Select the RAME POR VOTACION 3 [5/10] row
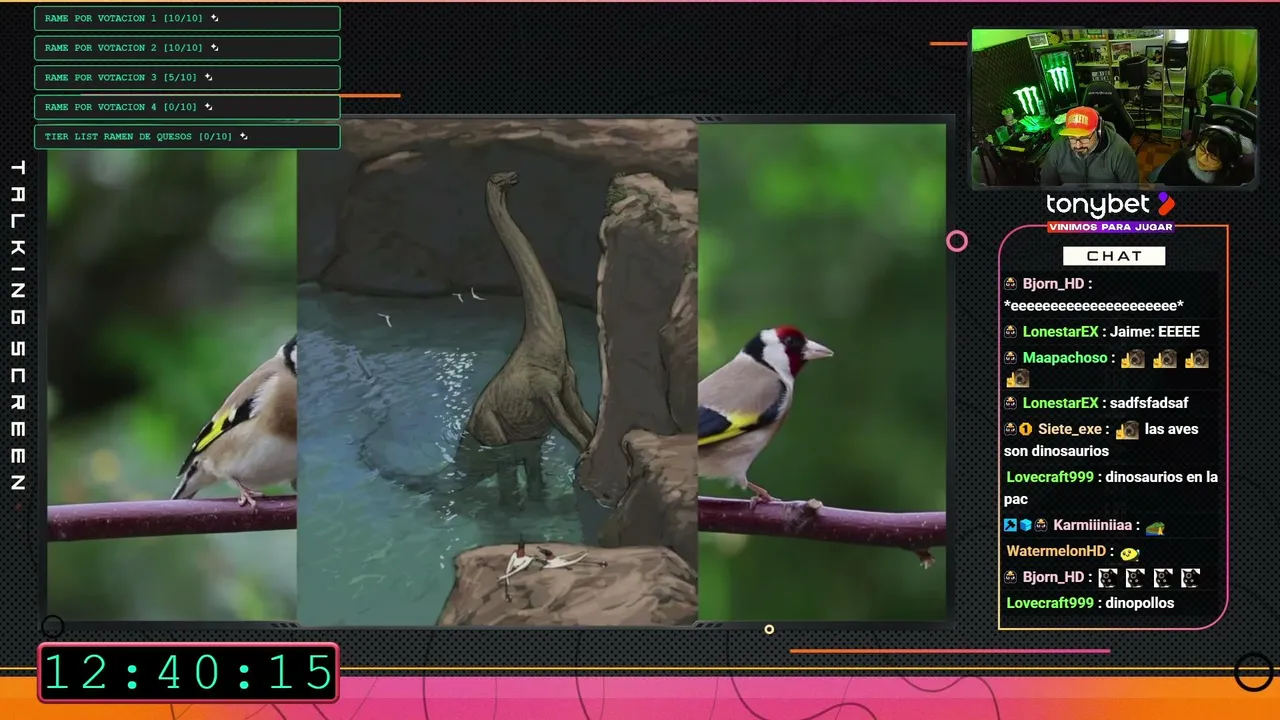The height and width of the screenshot is (720, 1280). tap(187, 77)
